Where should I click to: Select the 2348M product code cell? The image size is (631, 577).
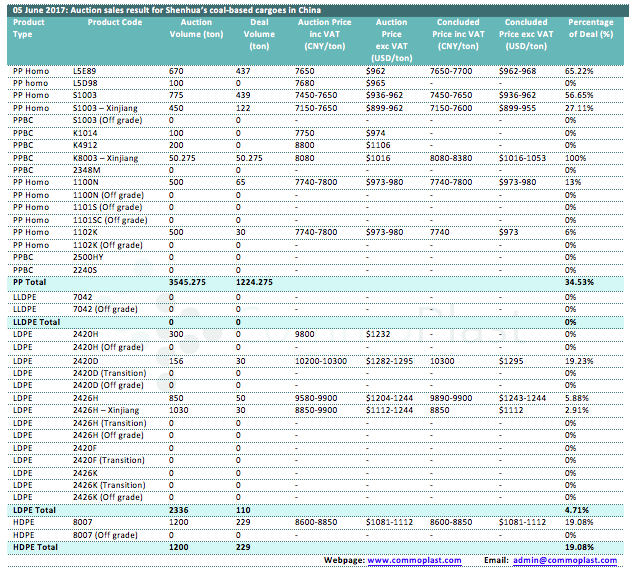(x=87, y=170)
